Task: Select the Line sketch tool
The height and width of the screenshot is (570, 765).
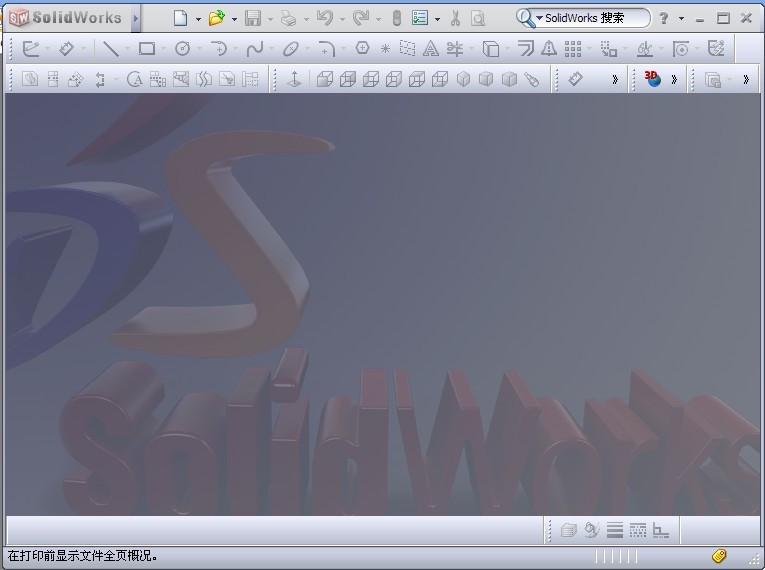Action: tap(111, 49)
